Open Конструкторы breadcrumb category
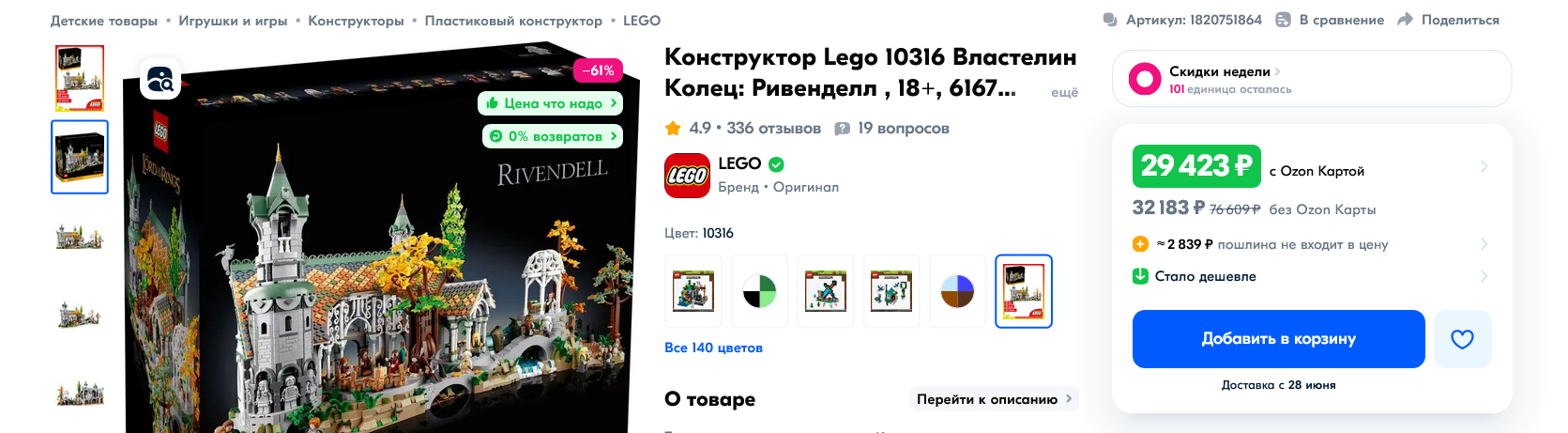 point(356,21)
